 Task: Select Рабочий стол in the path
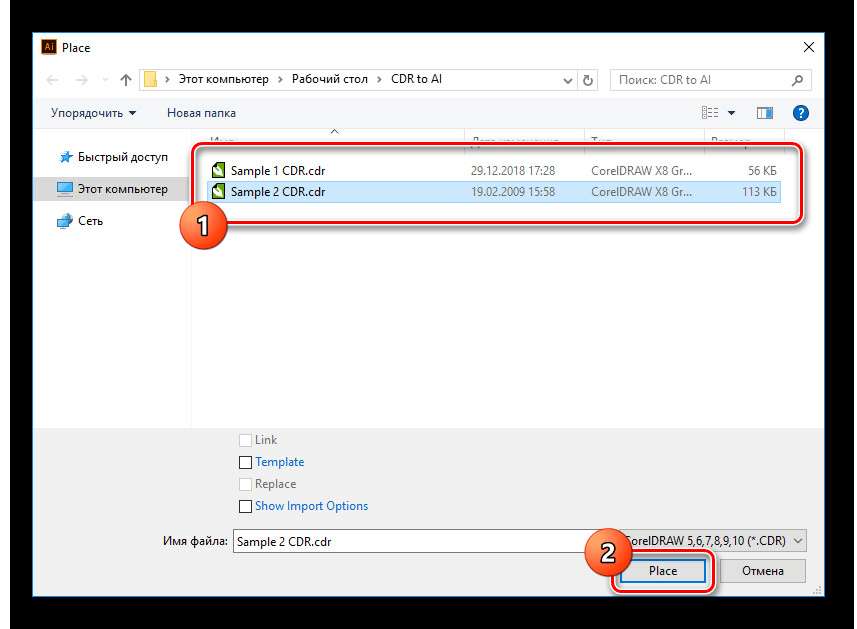(330, 79)
